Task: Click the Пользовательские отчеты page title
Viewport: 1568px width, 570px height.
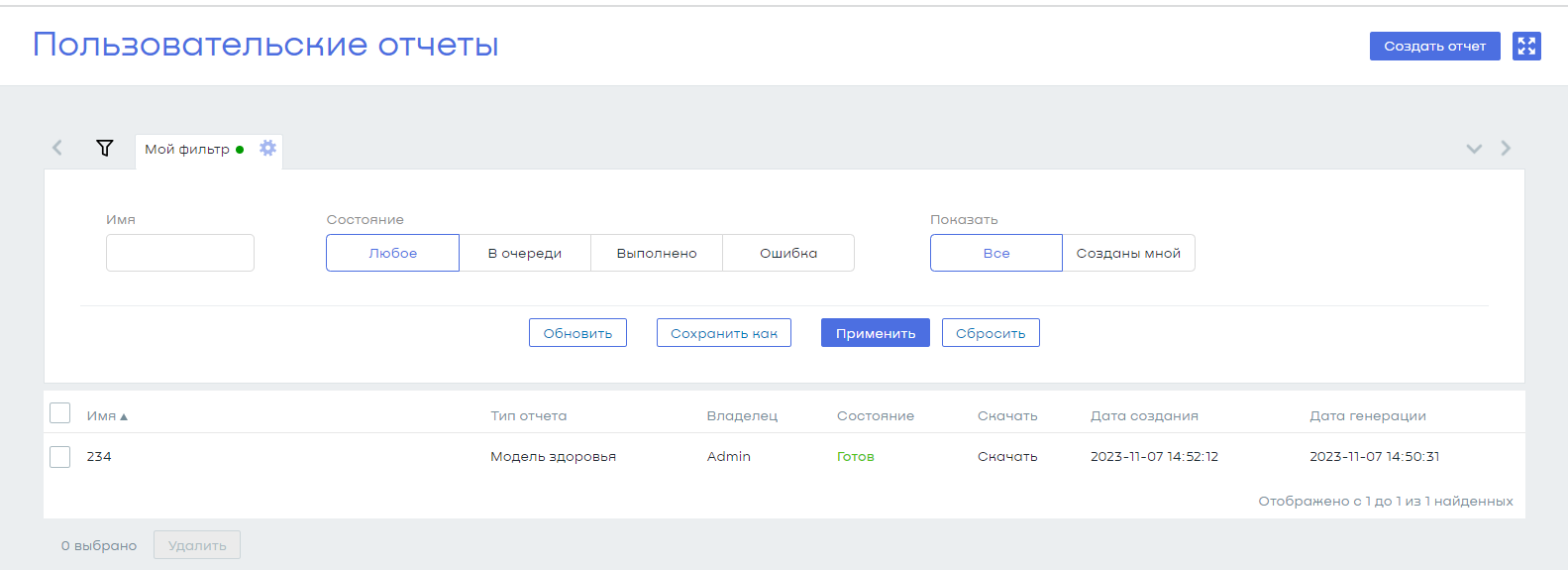Action: (x=265, y=45)
